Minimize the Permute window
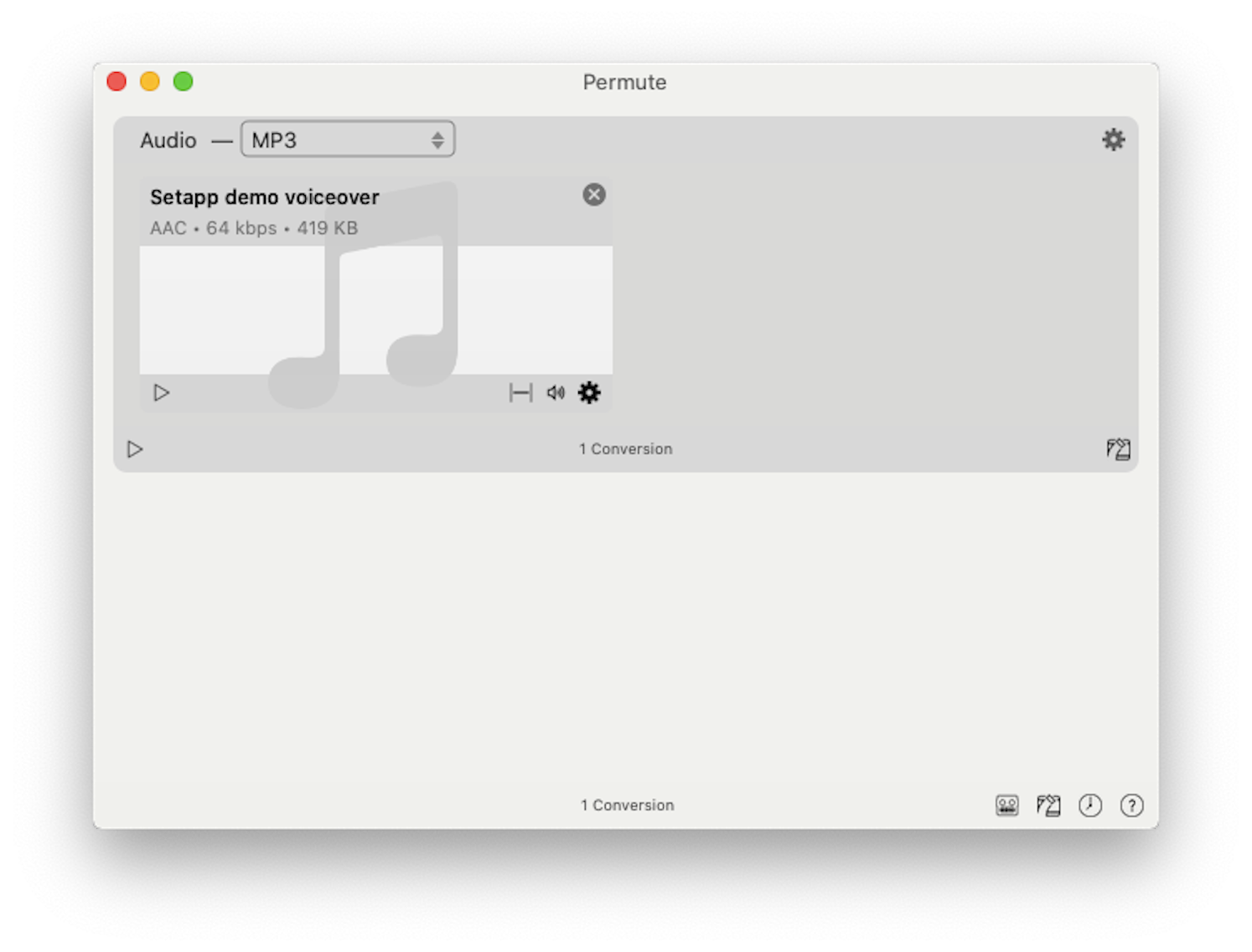The width and height of the screenshot is (1252, 952). point(150,81)
